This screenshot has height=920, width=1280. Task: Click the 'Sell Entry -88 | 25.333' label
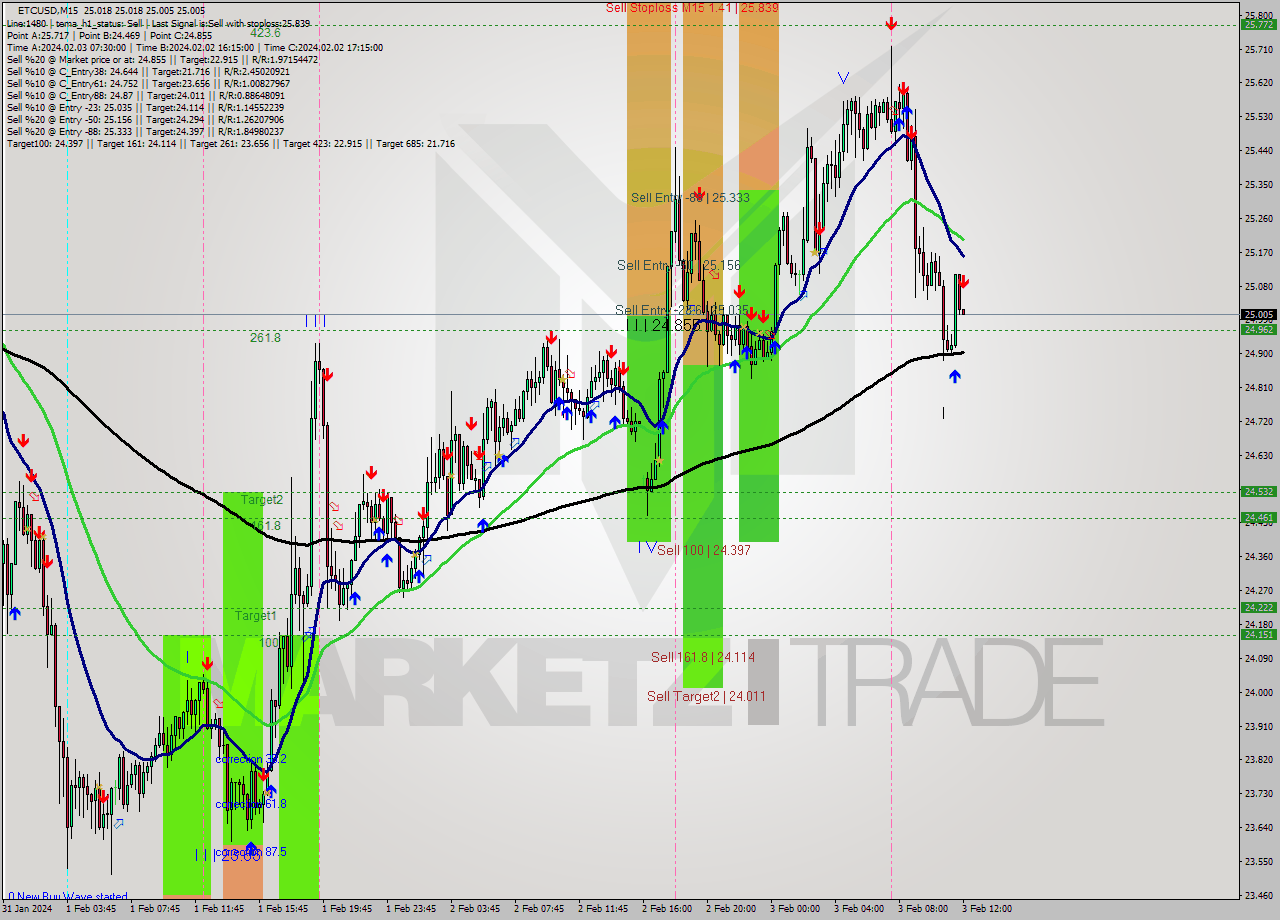pyautogui.click(x=690, y=198)
